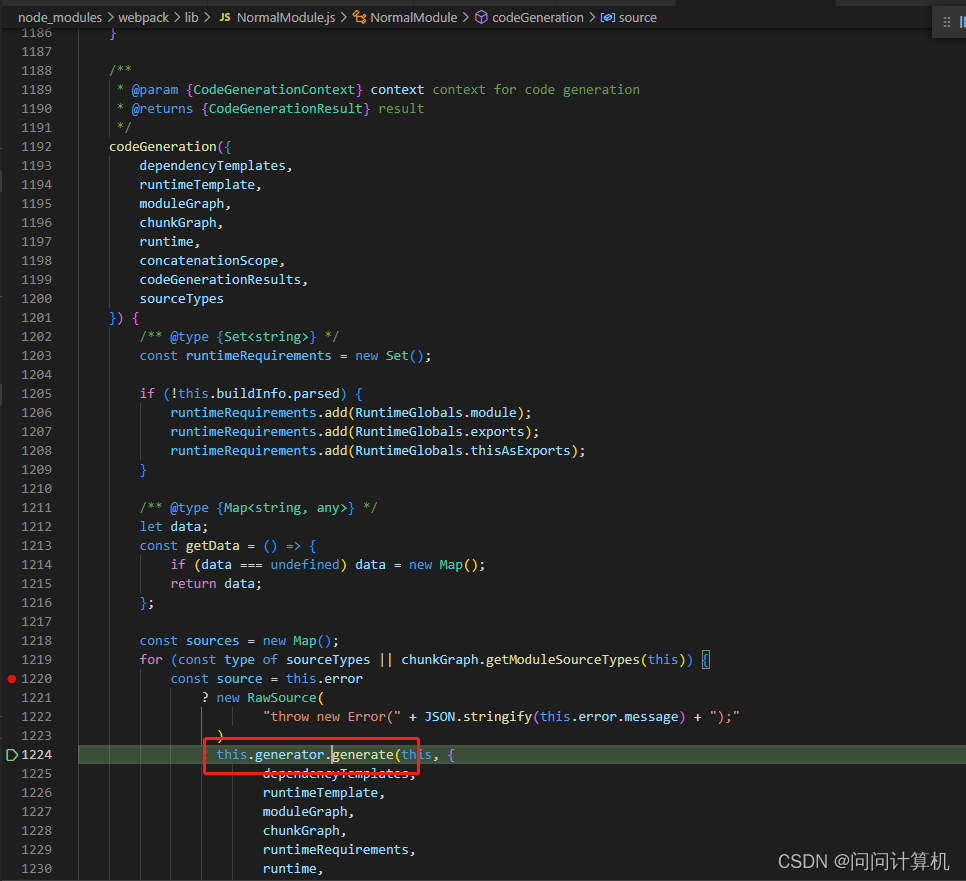Click the codeGeneration method name on line 1192
The height and width of the screenshot is (881, 966).
pyautogui.click(x=163, y=147)
